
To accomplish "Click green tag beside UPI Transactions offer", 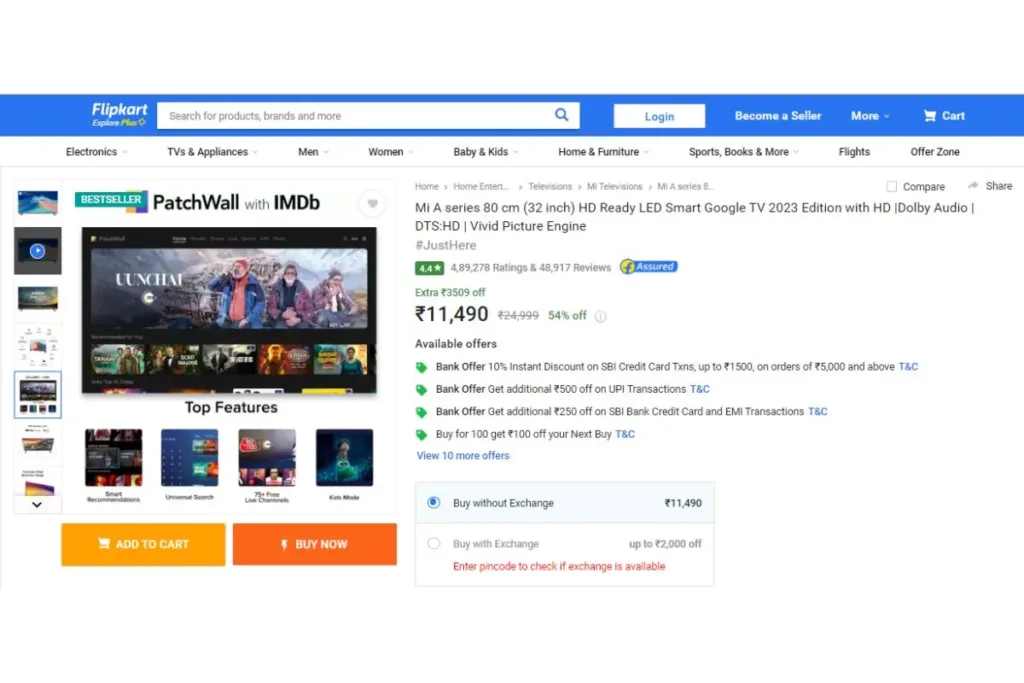I will (422, 390).
